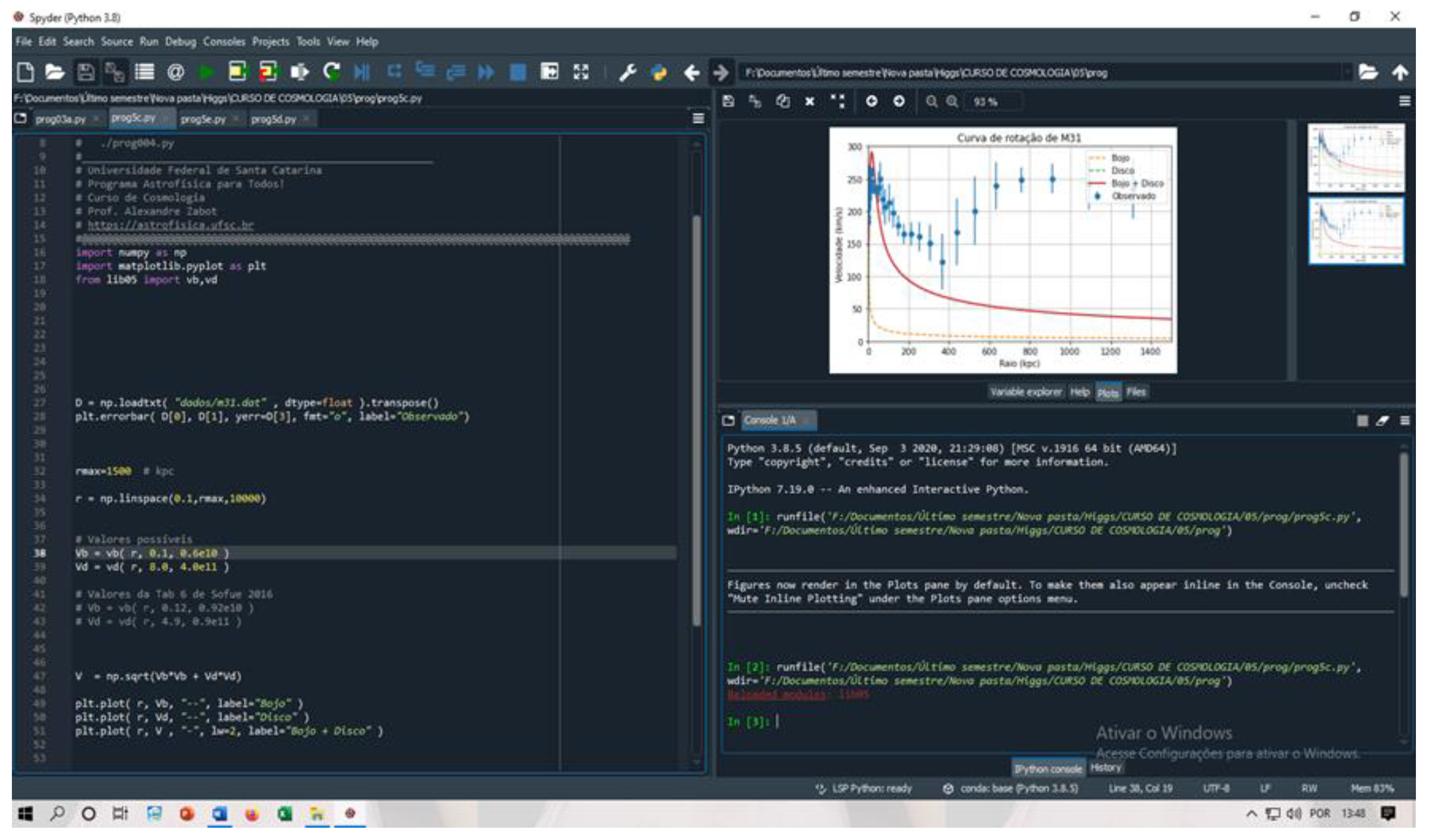The height and width of the screenshot is (840, 1429).
Task: Click the Re-run last script icon
Action: tap(331, 72)
